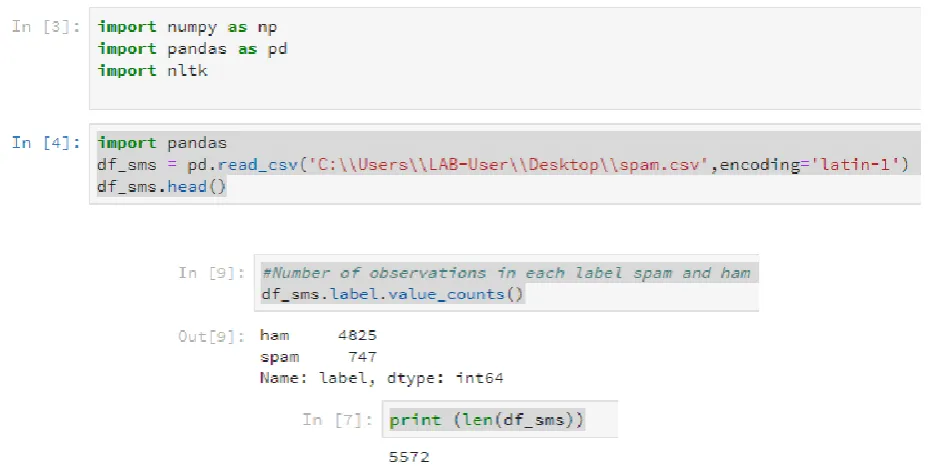Click the 'import nltk' line
The width and height of the screenshot is (929, 474).
153,71
